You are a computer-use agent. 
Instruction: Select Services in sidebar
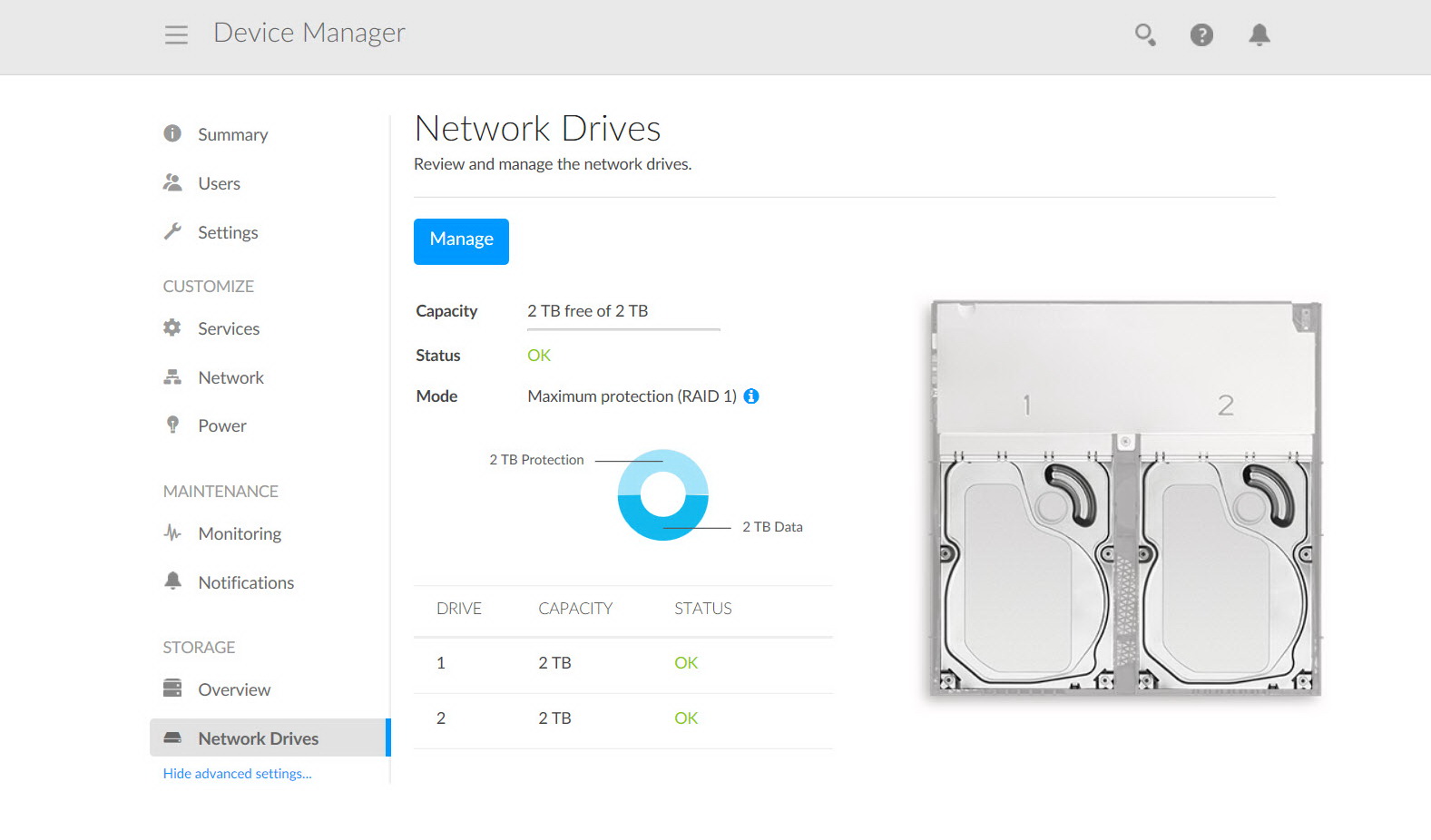click(x=229, y=328)
